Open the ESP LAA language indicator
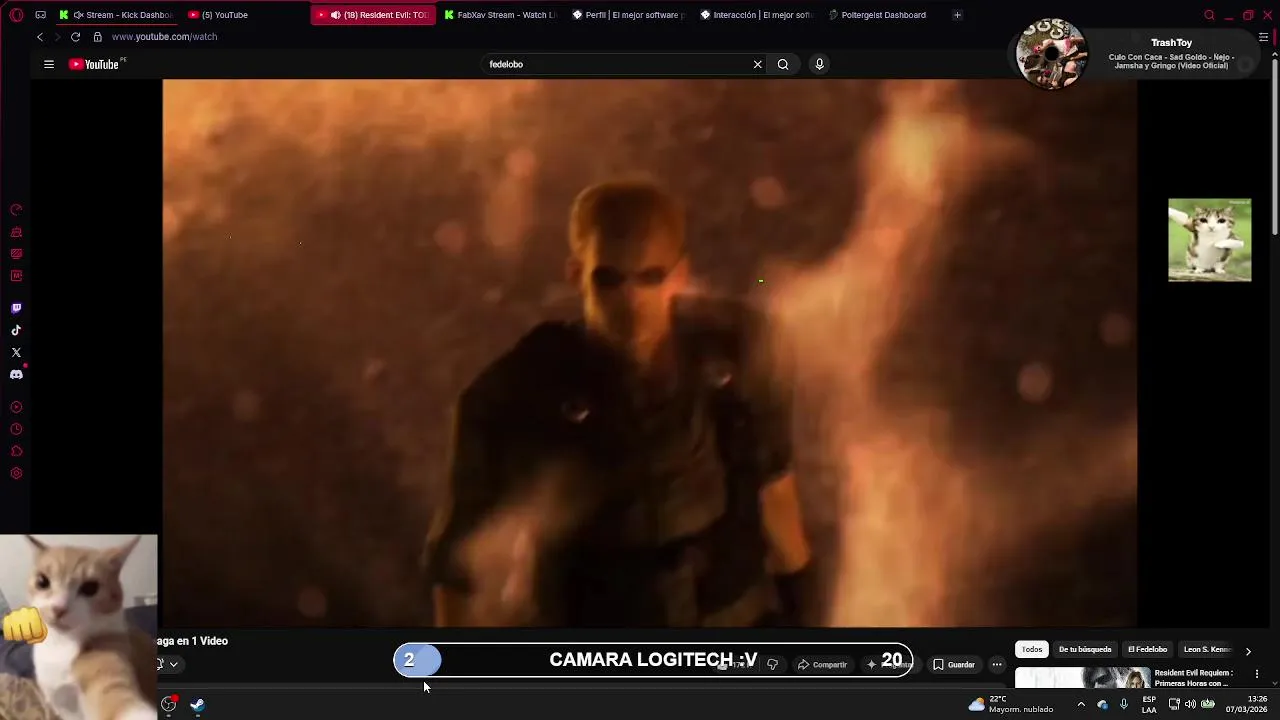Image resolution: width=1280 pixels, height=720 pixels. point(1149,704)
